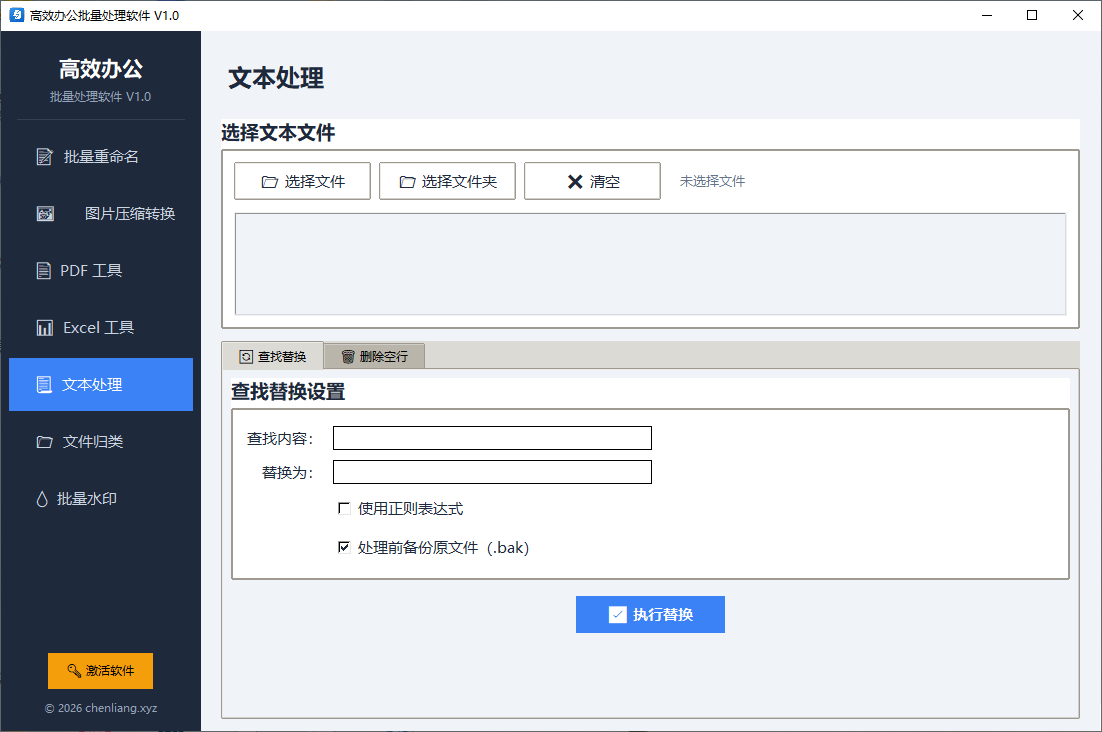Open 文件归类 sidebar item

click(101, 441)
